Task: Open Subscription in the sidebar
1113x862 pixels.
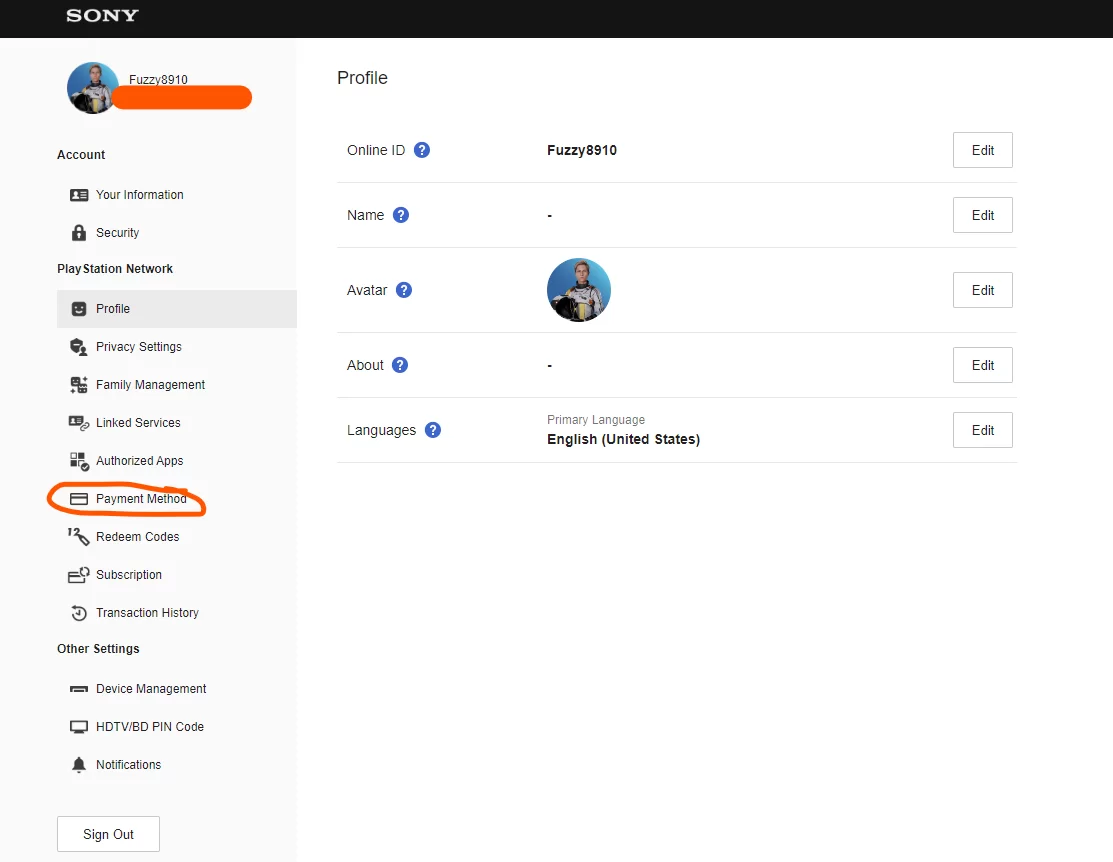Action: pyautogui.click(x=128, y=575)
